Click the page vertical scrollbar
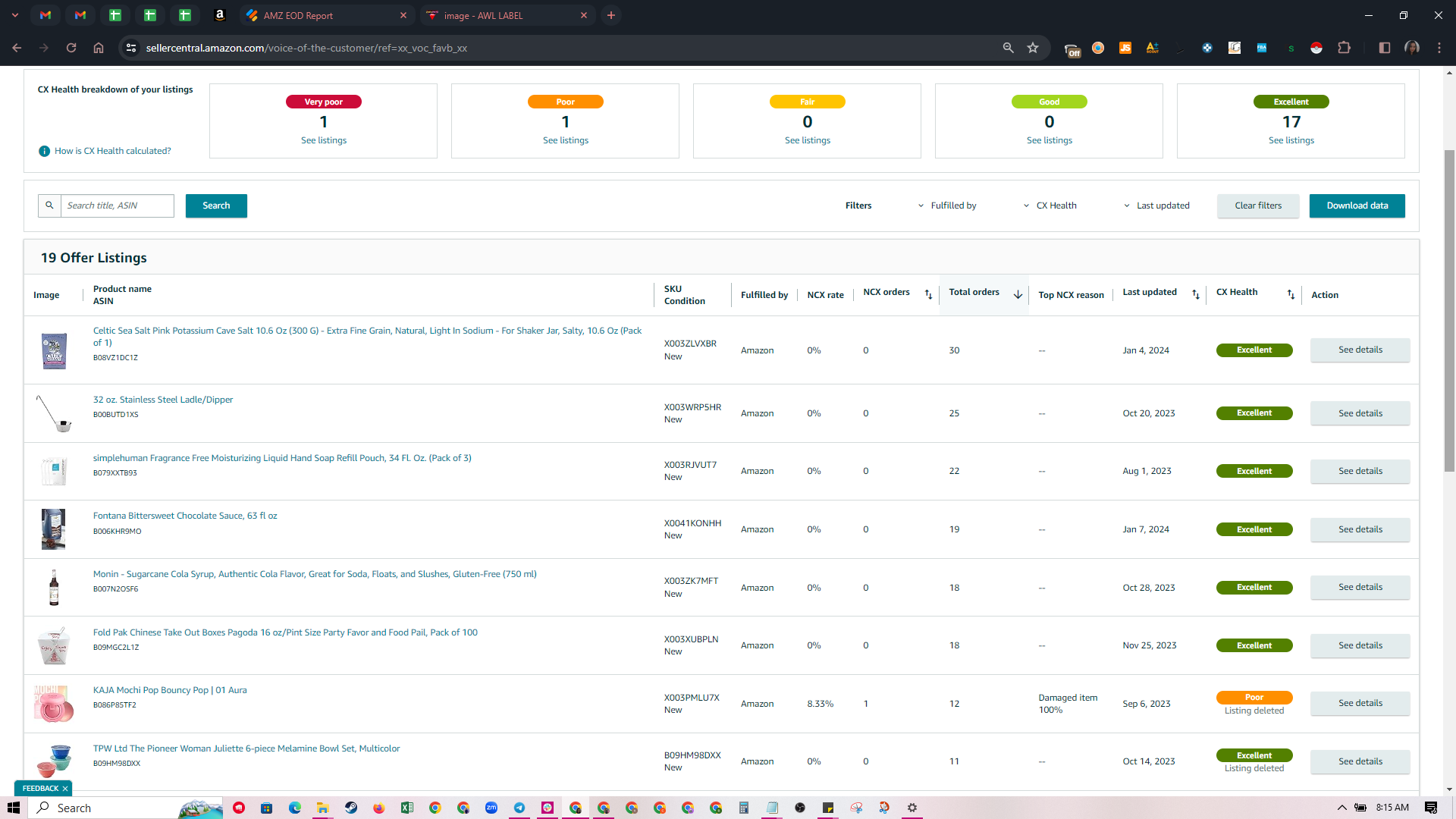Screen dimensions: 1456x819 [x=1449, y=311]
